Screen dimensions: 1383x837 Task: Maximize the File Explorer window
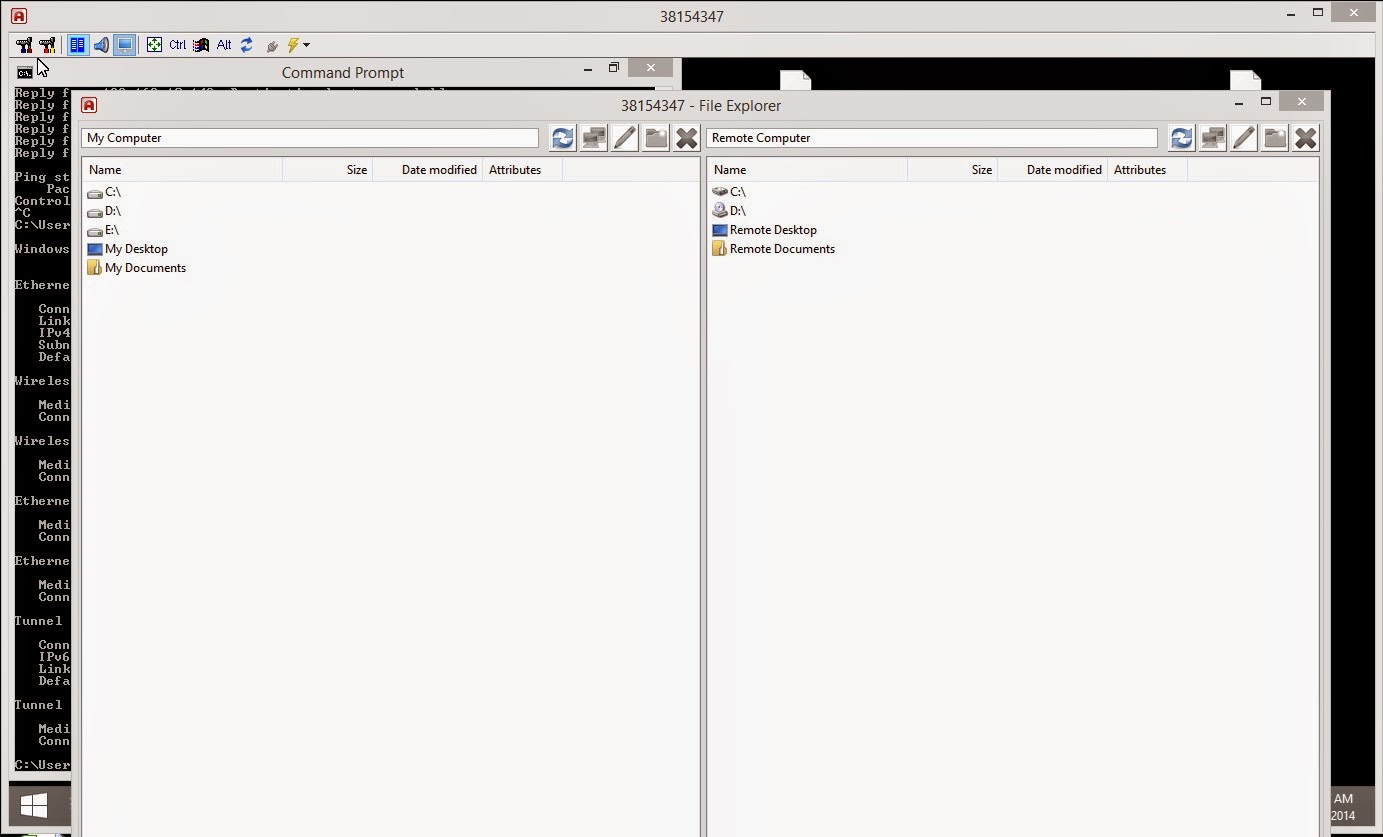pyautogui.click(x=1266, y=101)
